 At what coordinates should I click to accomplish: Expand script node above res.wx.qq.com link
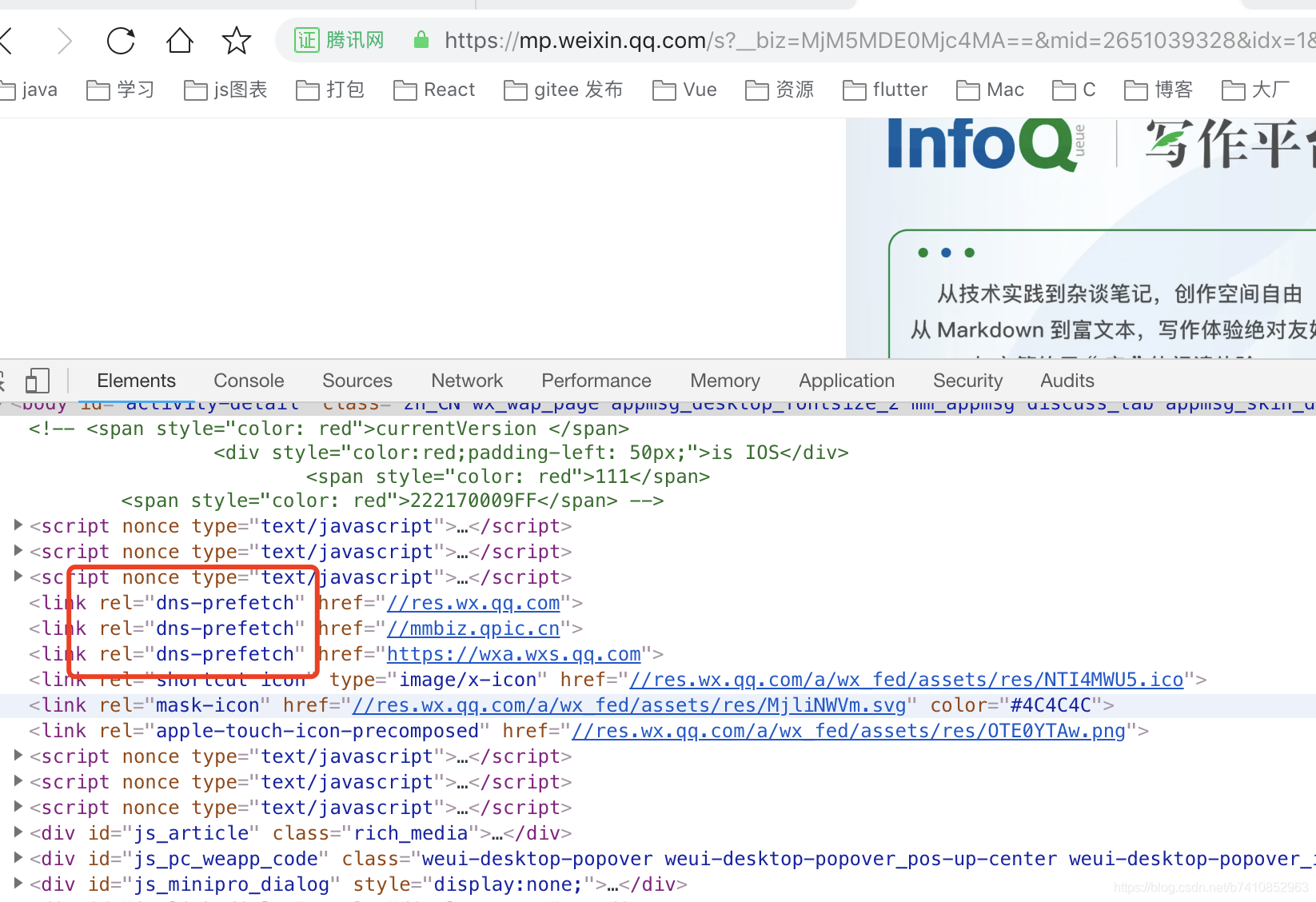(x=18, y=577)
